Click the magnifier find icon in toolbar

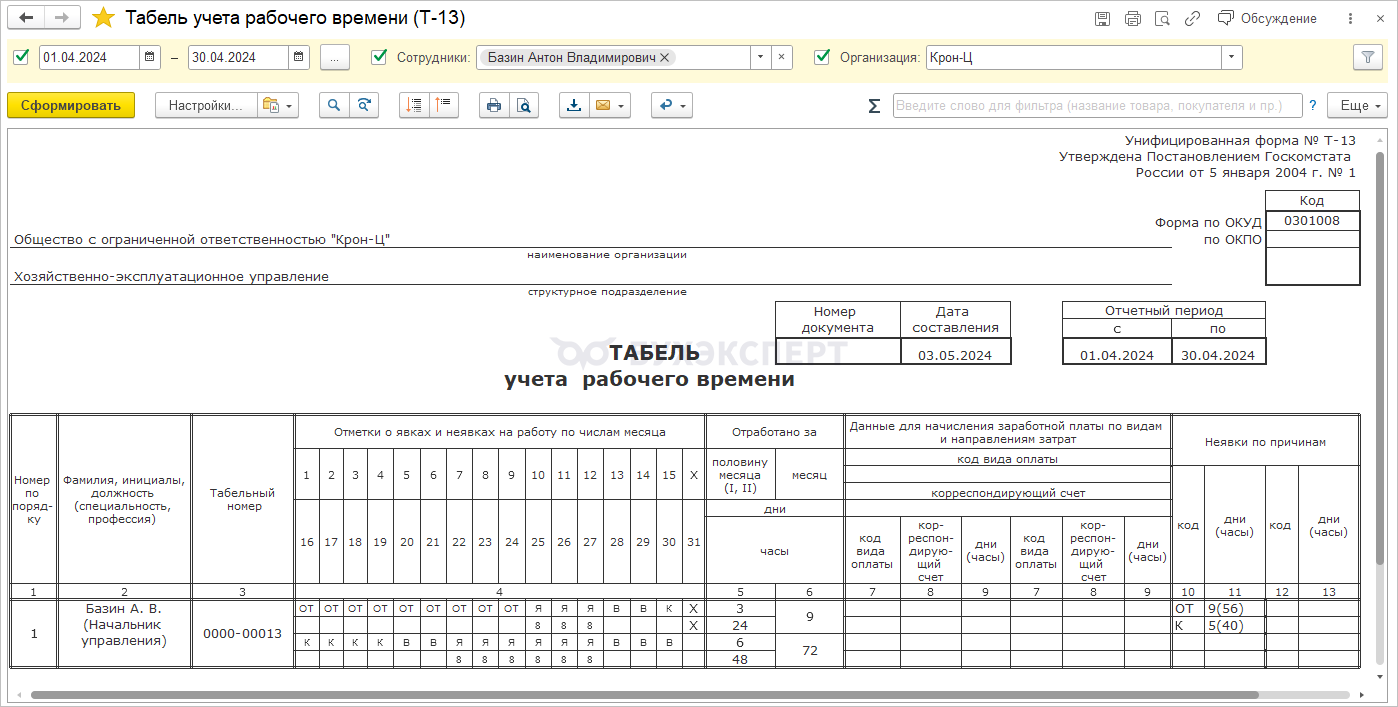[x=334, y=105]
